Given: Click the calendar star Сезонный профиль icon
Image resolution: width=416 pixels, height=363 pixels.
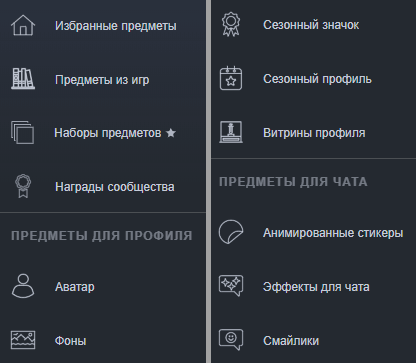Looking at the screenshot, I should 231,78.
